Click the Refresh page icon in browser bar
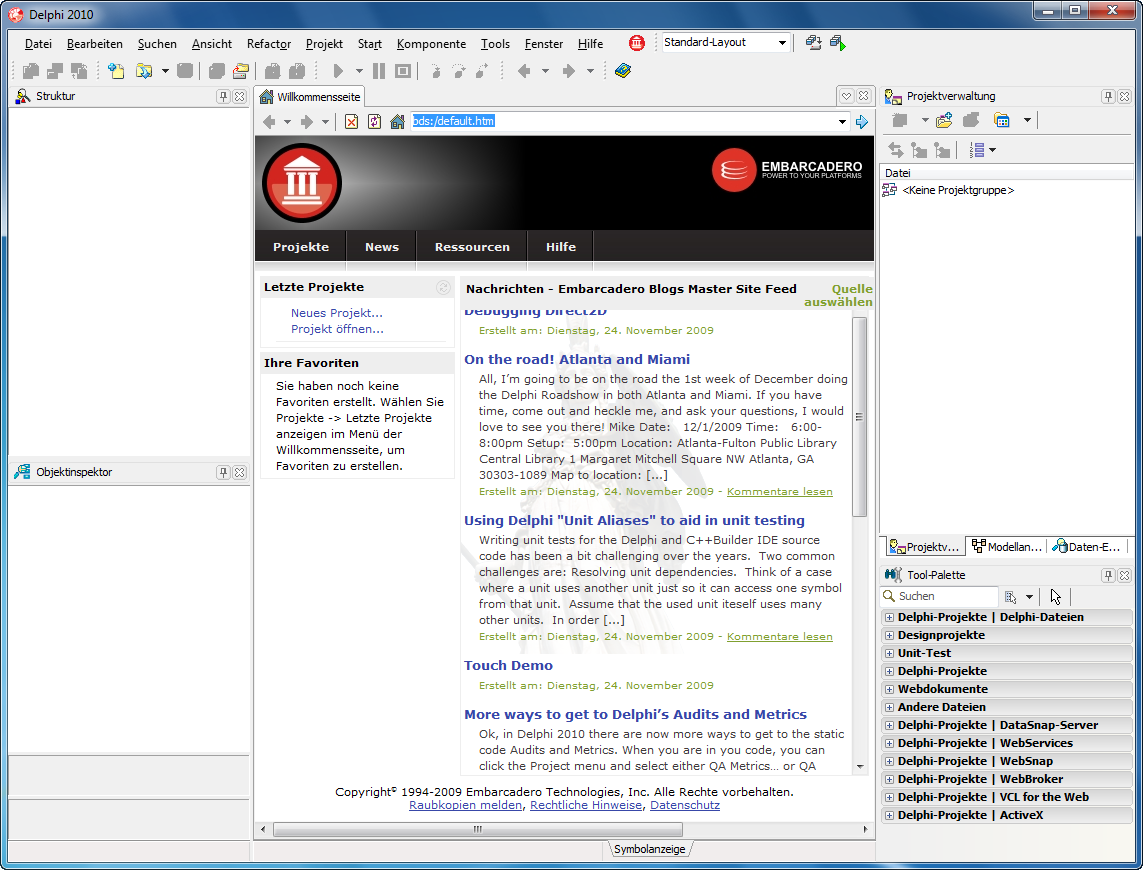 tap(374, 122)
